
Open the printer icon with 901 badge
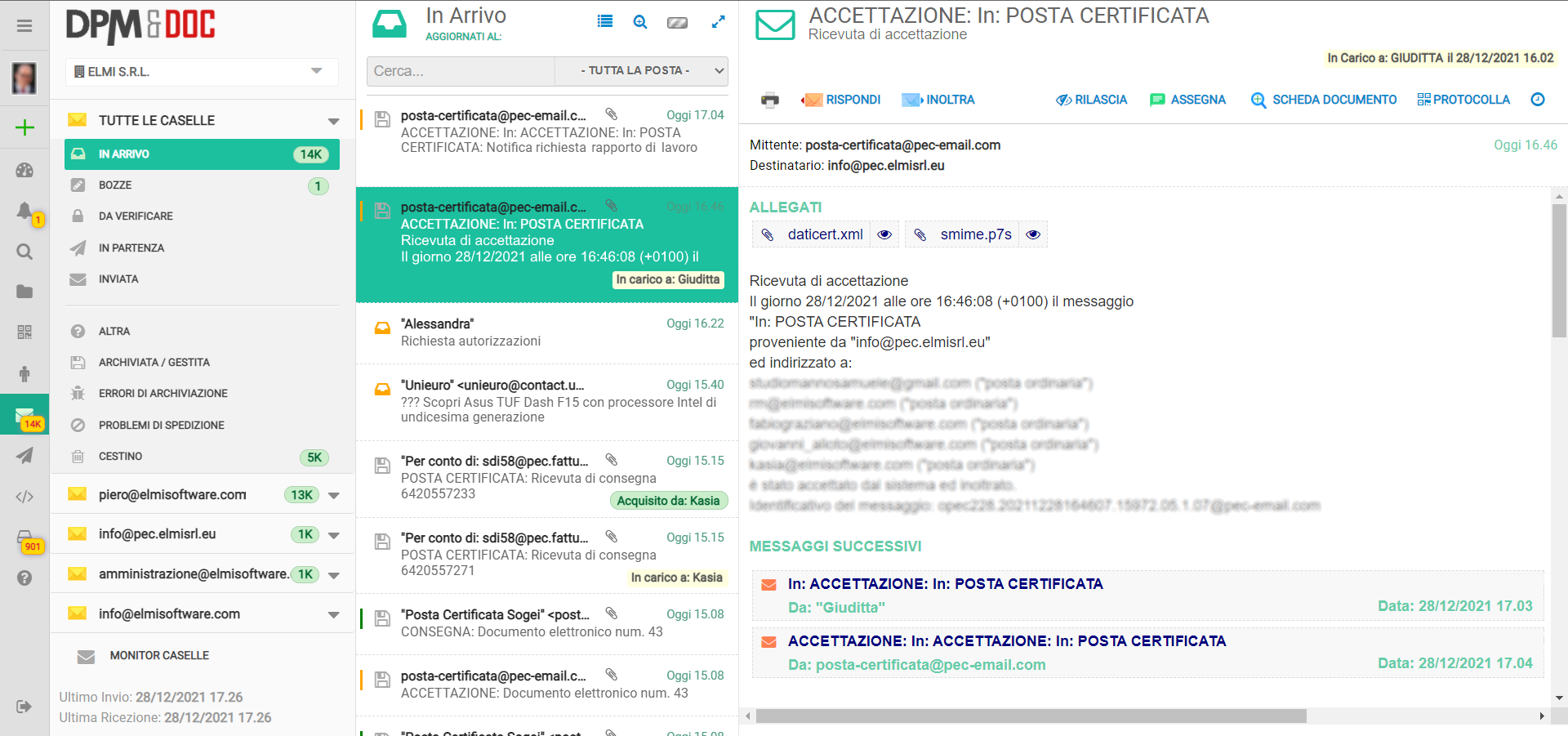(24, 537)
